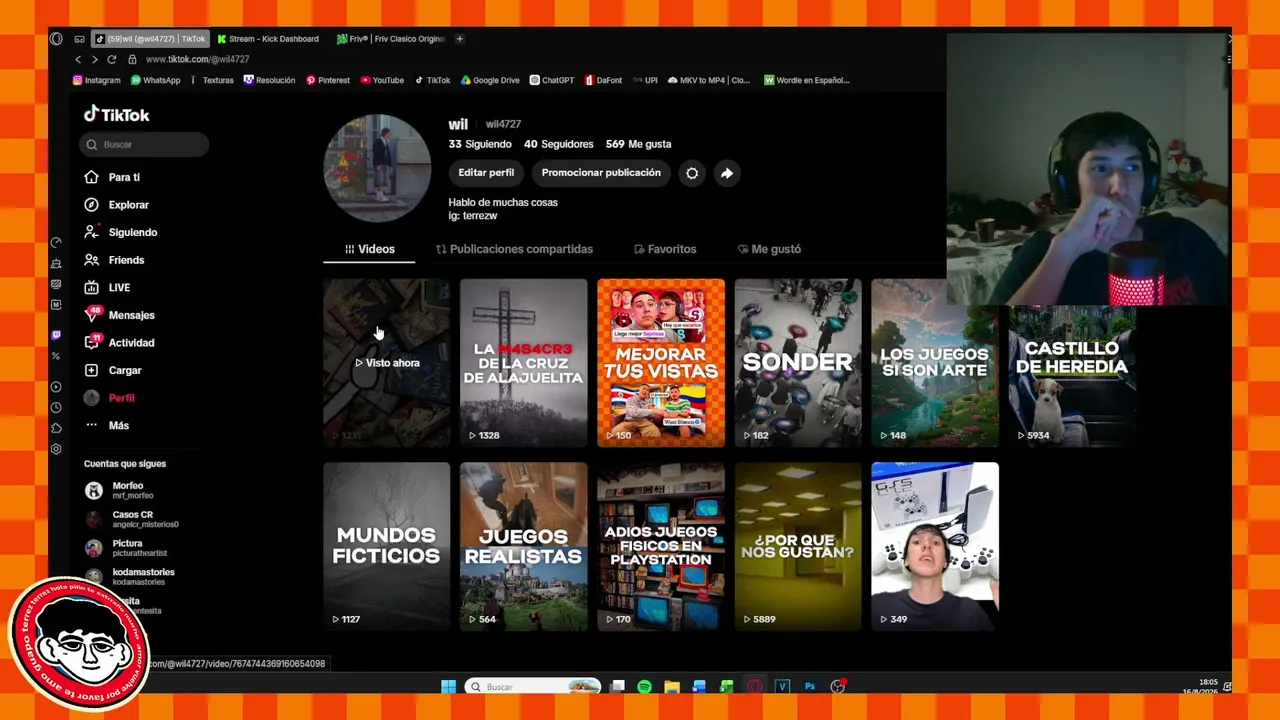Open the Juegos Realistas video
Image resolution: width=1280 pixels, height=720 pixels.
tap(523, 546)
